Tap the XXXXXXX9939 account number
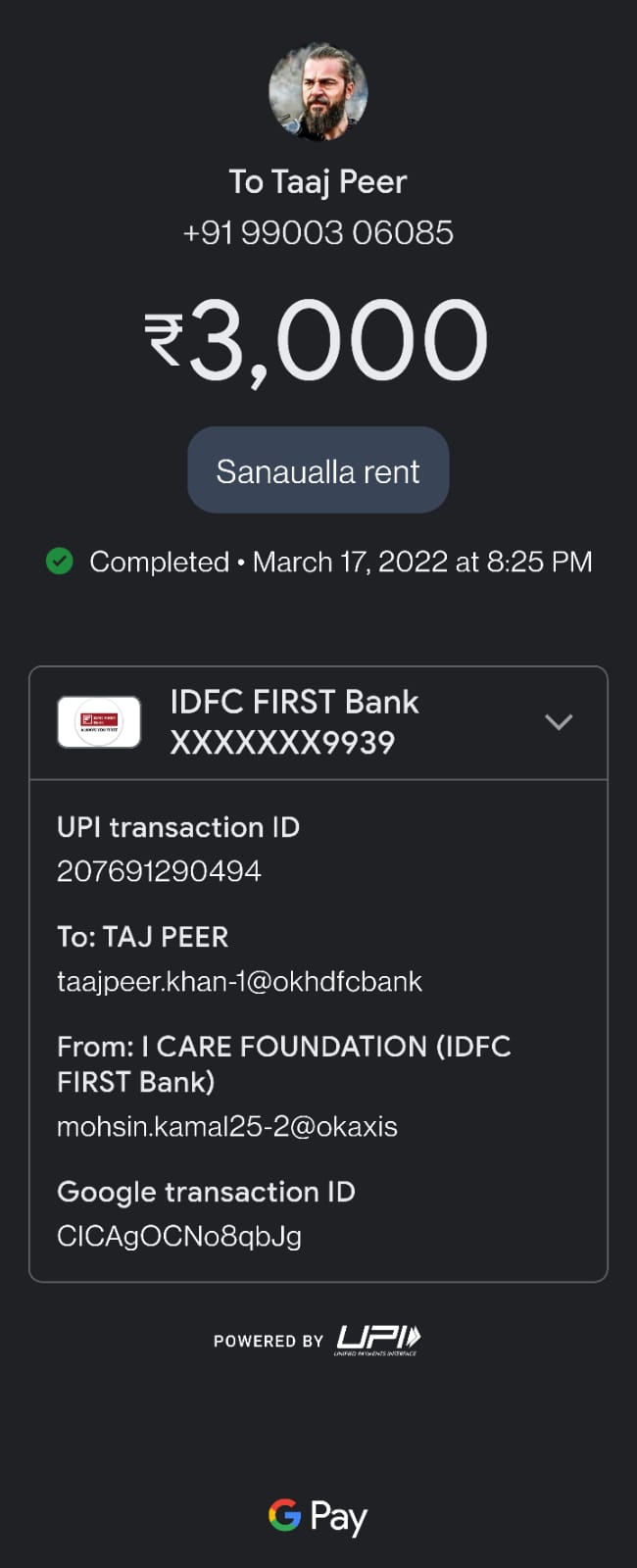 (282, 743)
